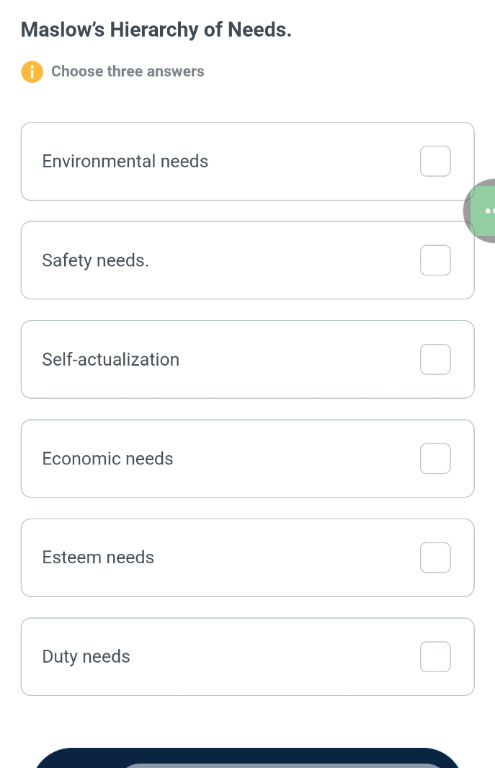This screenshot has height=768, width=495.
Task: Click the Safety needs label text
Action: 95,261
